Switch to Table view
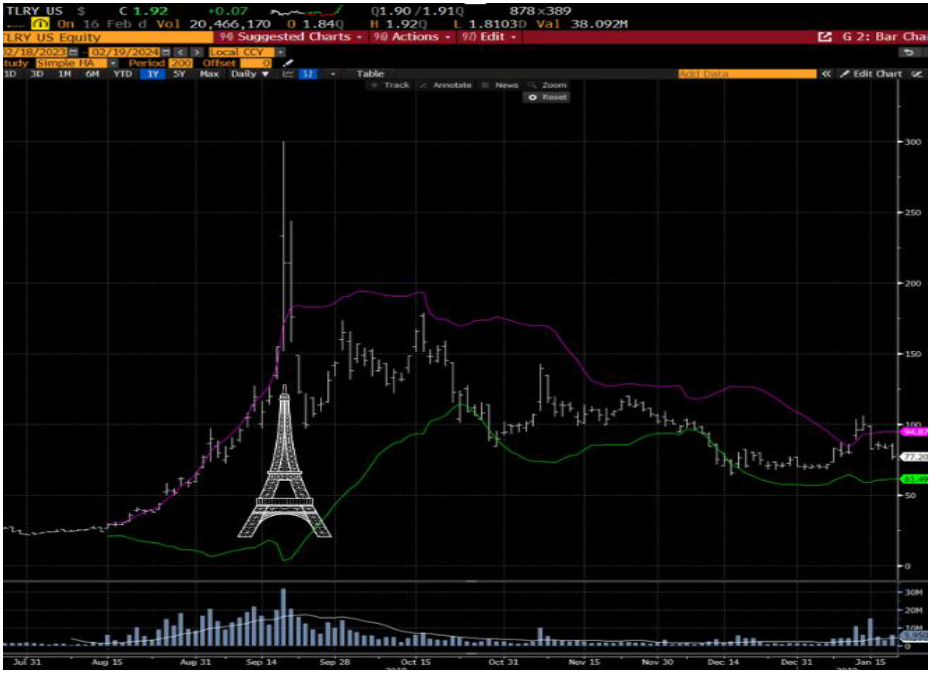The image size is (934, 675). (370, 74)
